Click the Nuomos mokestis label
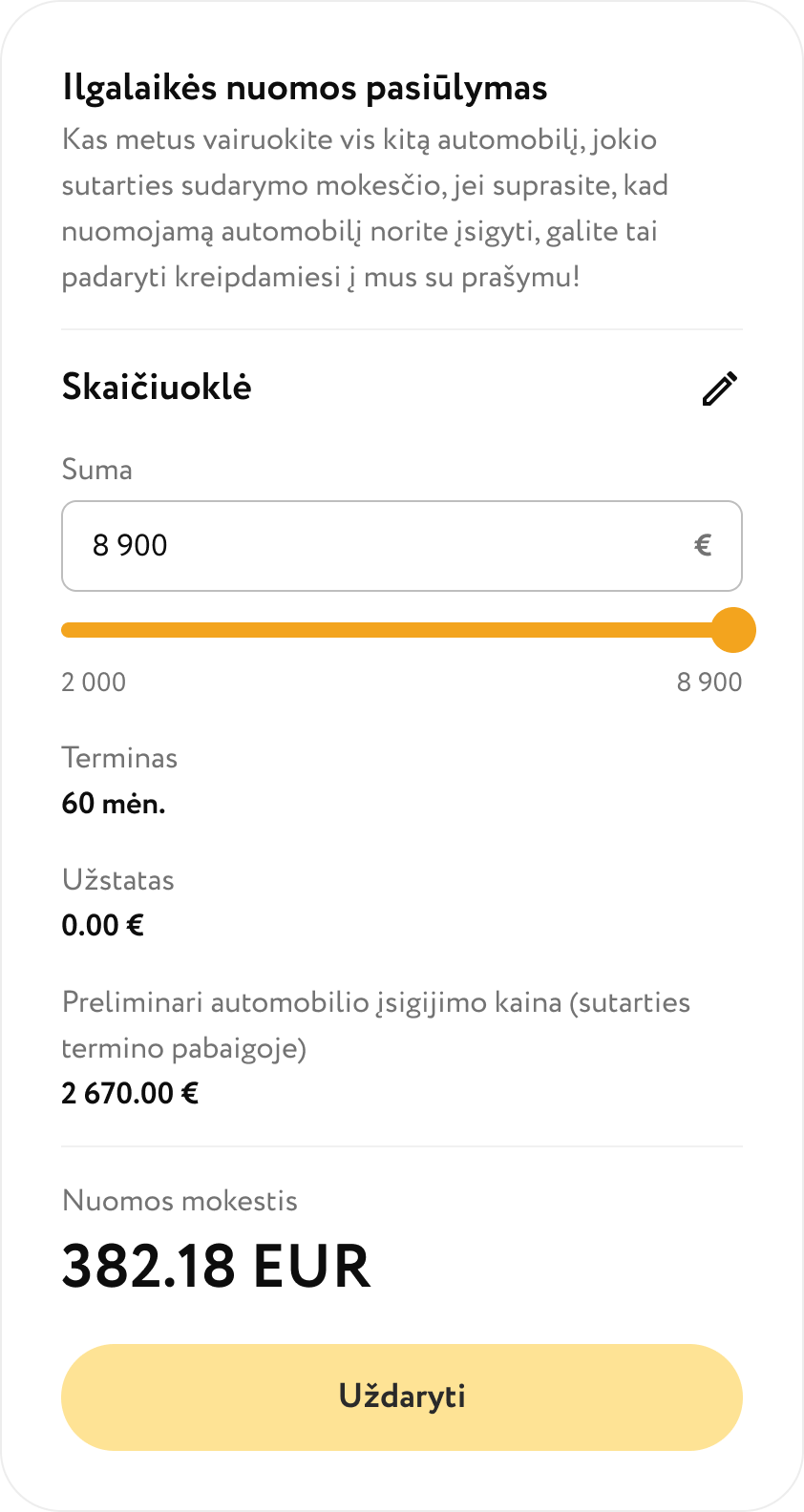 click(180, 1201)
